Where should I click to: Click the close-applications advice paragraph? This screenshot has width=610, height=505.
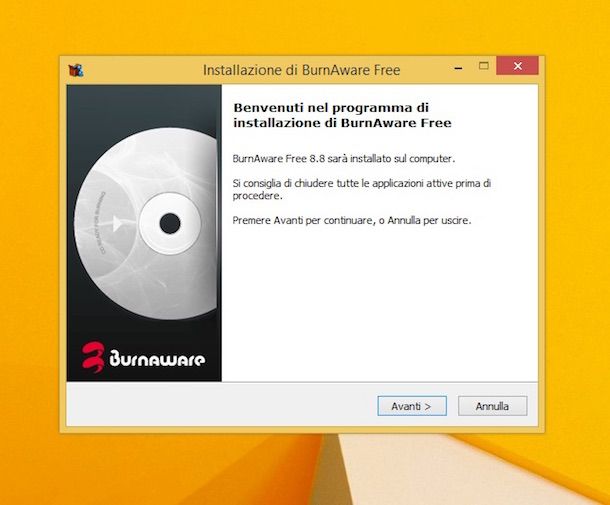pos(361,189)
